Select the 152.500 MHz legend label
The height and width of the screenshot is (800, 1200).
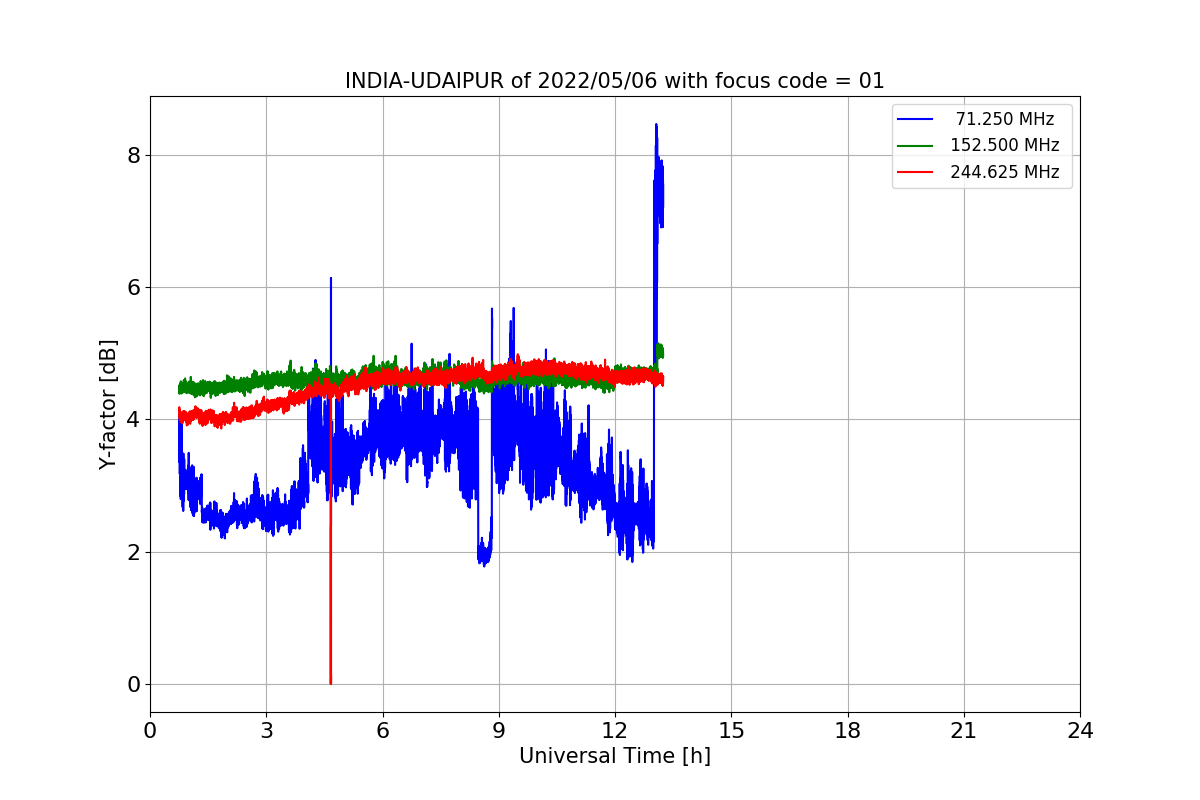(x=1004, y=145)
